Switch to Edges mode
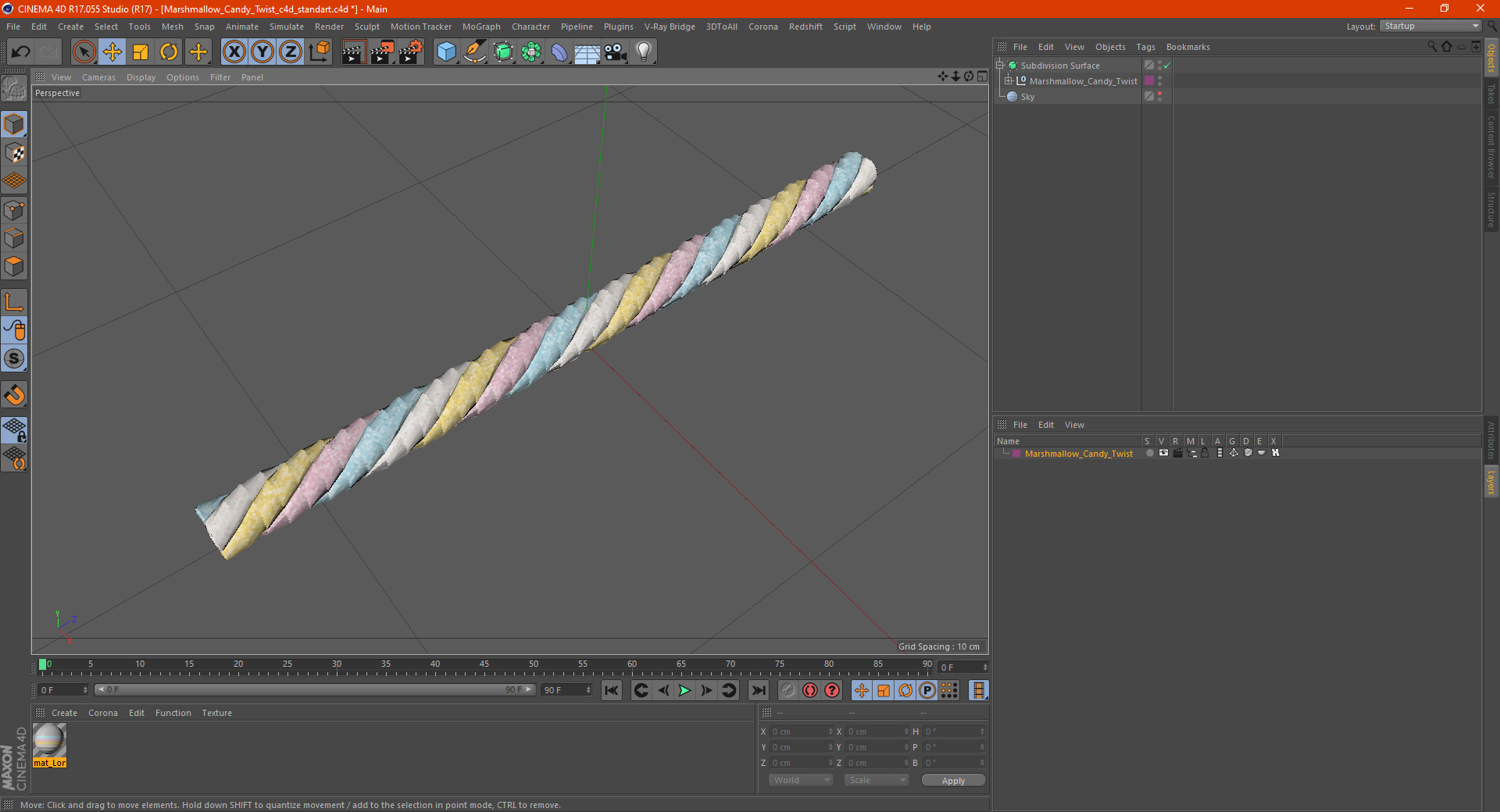 tap(14, 238)
